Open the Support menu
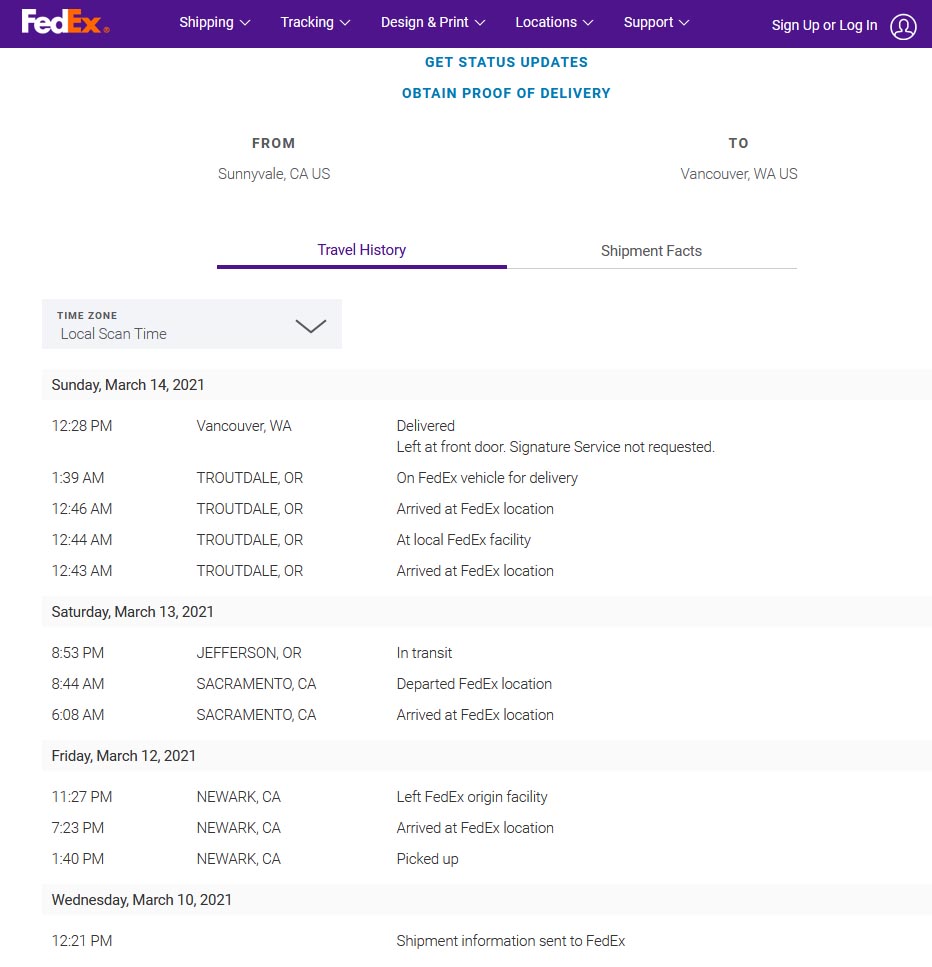Screen dimensions: 932x967 pos(656,22)
